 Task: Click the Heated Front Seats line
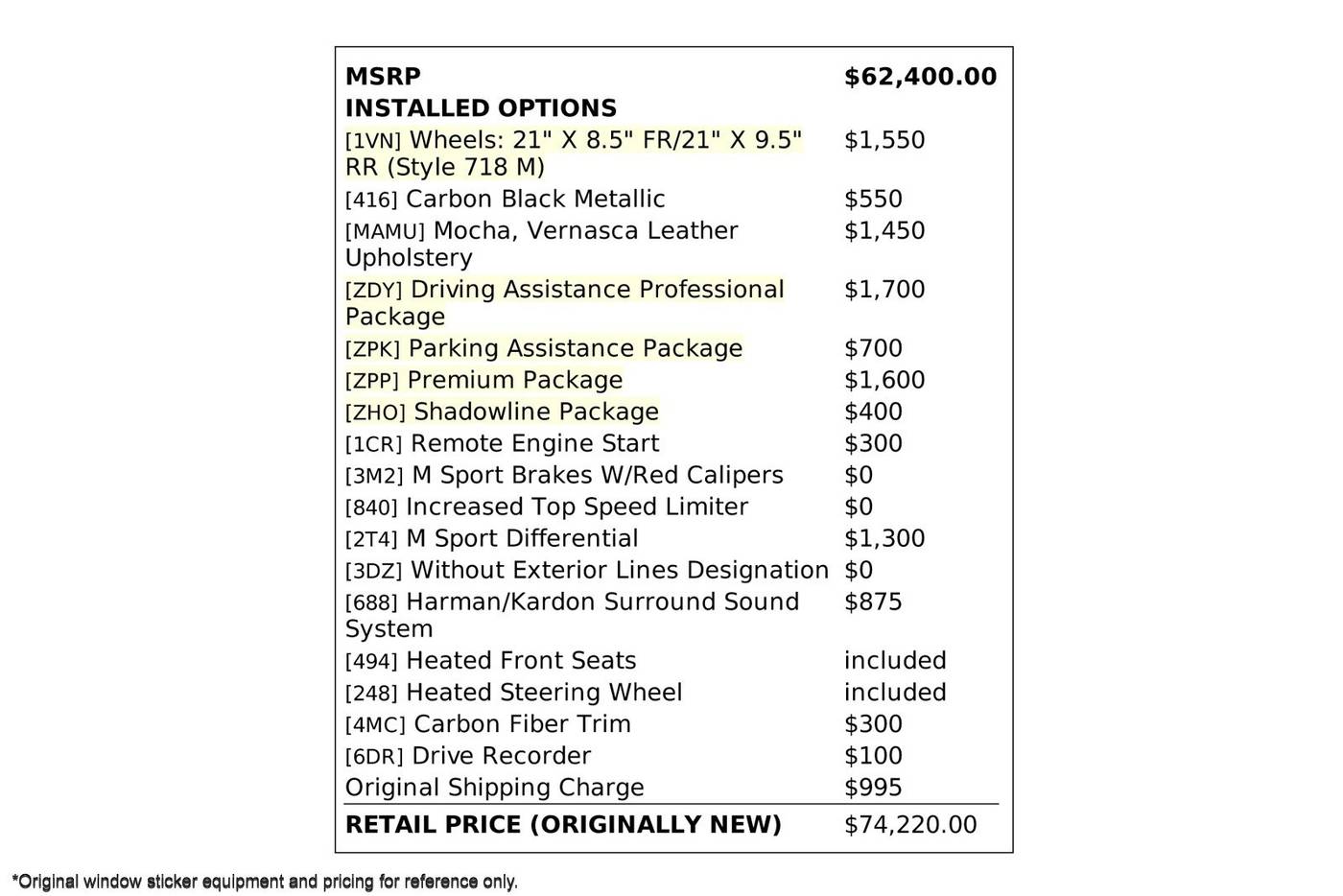pyautogui.click(x=491, y=661)
